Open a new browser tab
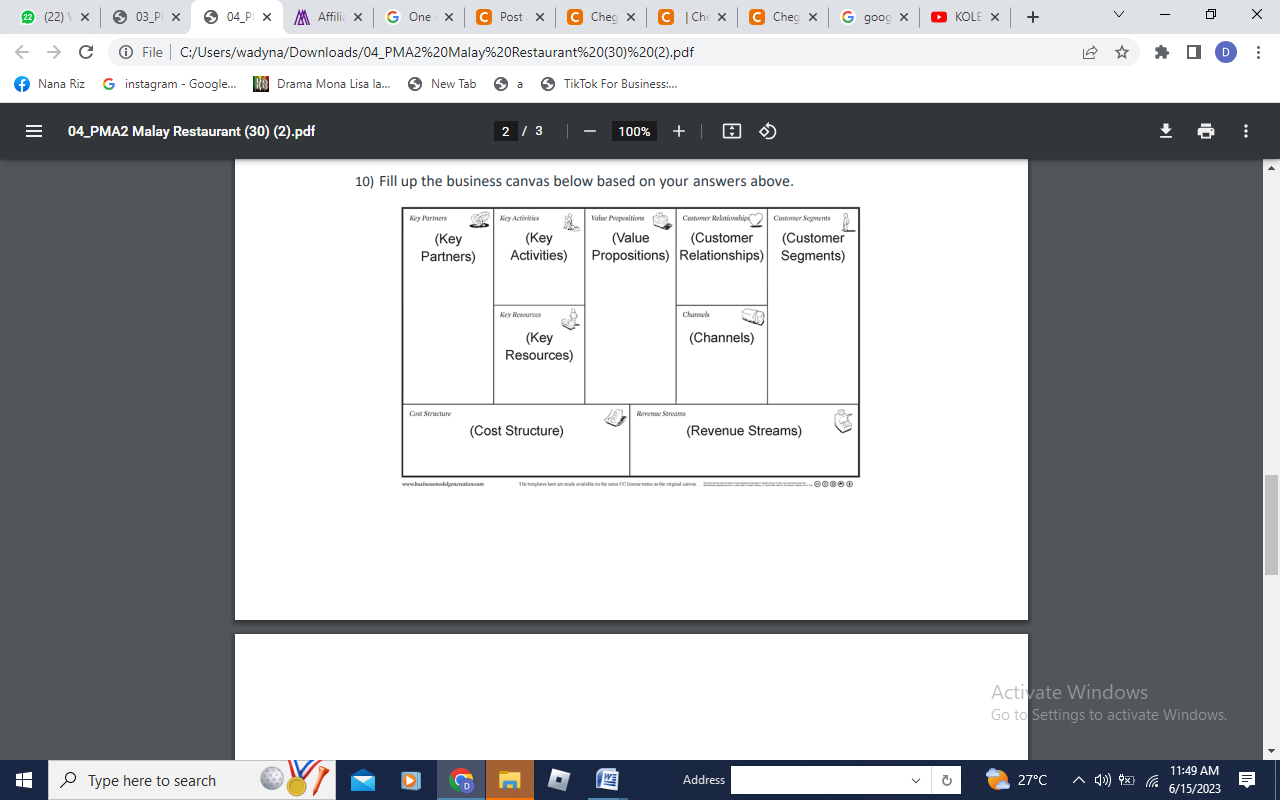1280x800 pixels. [x=1033, y=17]
